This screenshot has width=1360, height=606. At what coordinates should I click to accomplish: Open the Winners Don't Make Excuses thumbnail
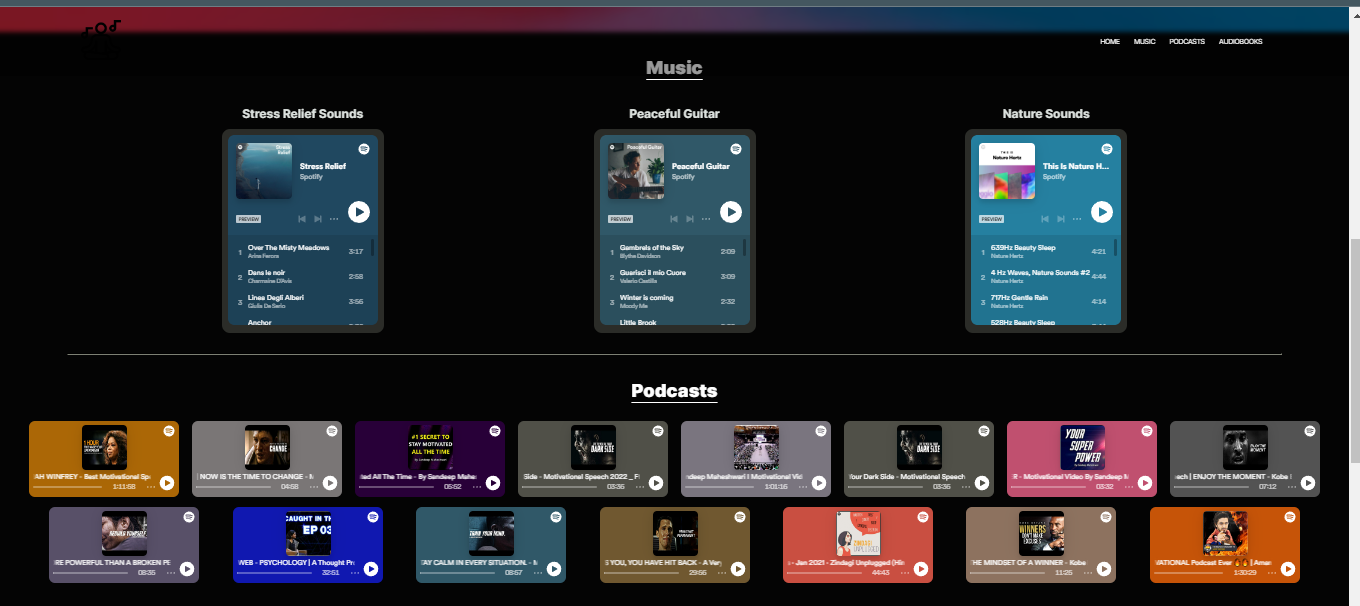point(1041,533)
